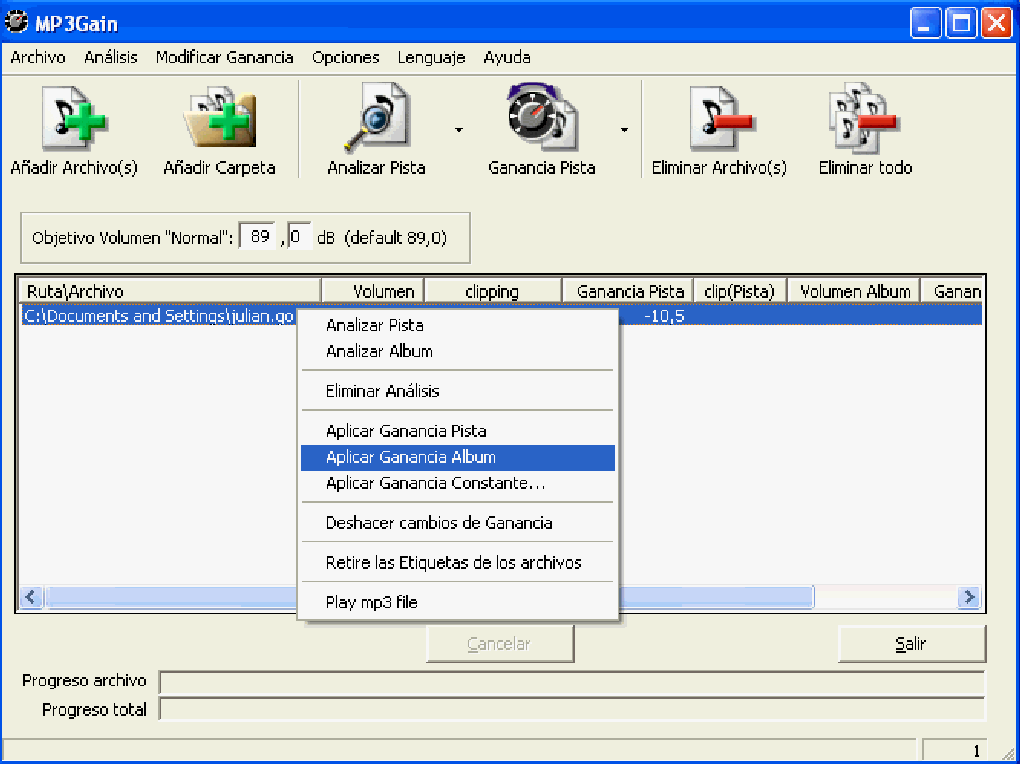Open dropdown arrow next to Analizar Pista
Viewport: 1020px width, 764px height.
coord(459,130)
